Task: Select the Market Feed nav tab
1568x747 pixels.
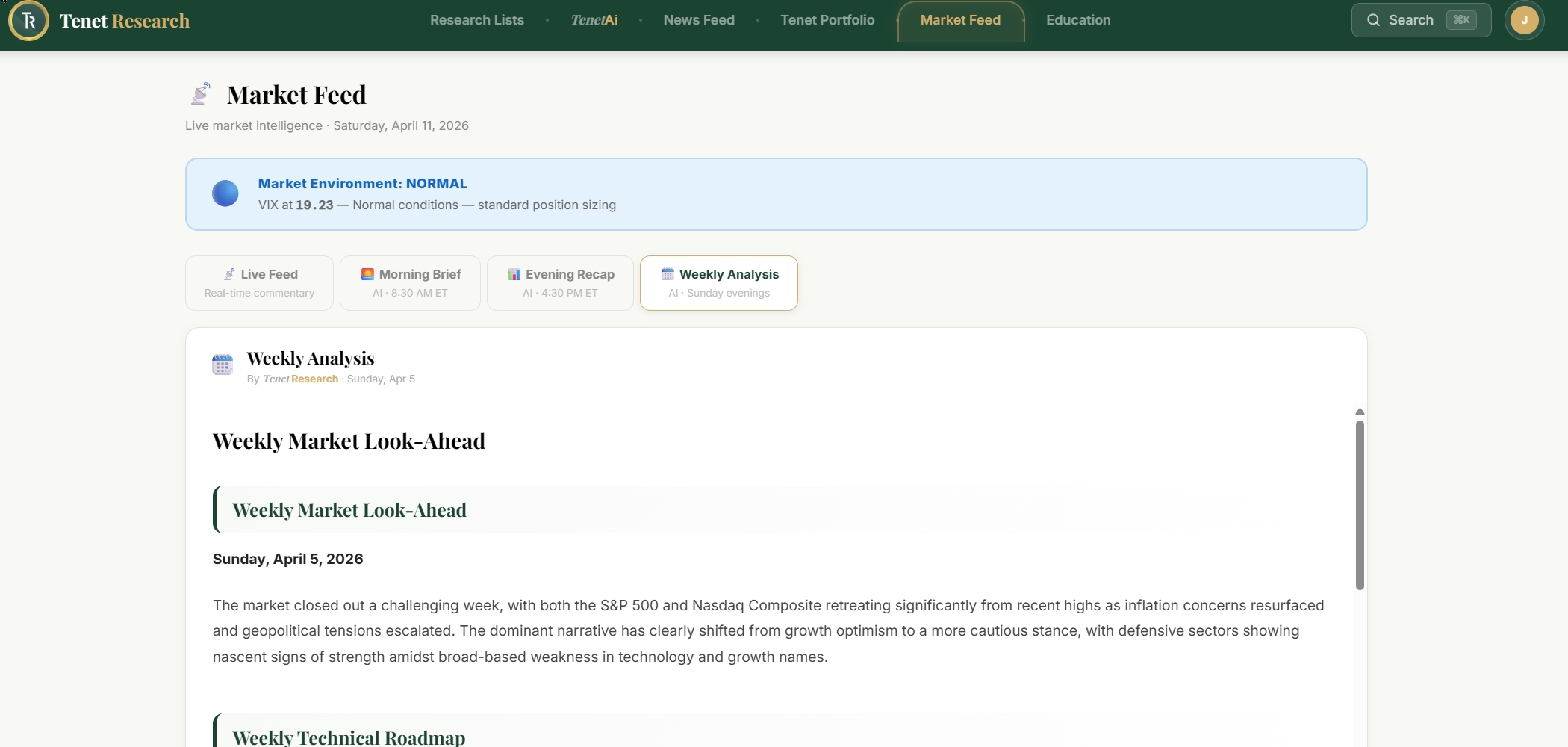Action: tap(960, 20)
